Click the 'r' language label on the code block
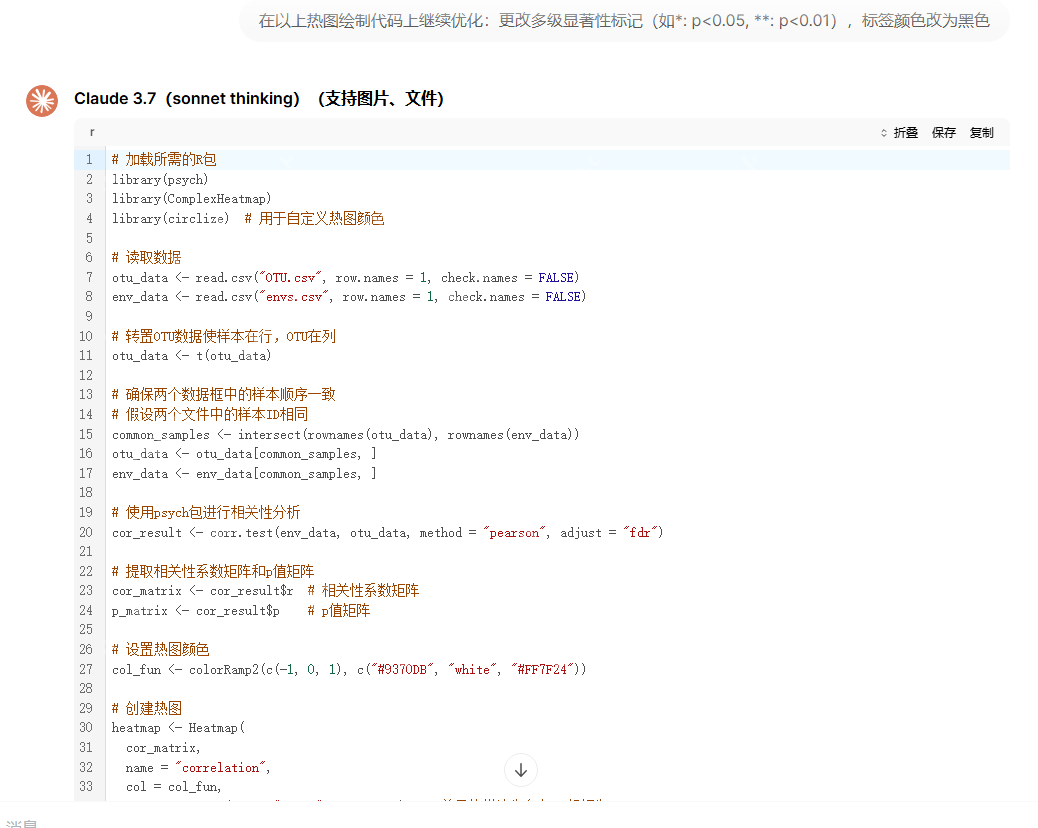The height and width of the screenshot is (828, 1038). tap(92, 131)
